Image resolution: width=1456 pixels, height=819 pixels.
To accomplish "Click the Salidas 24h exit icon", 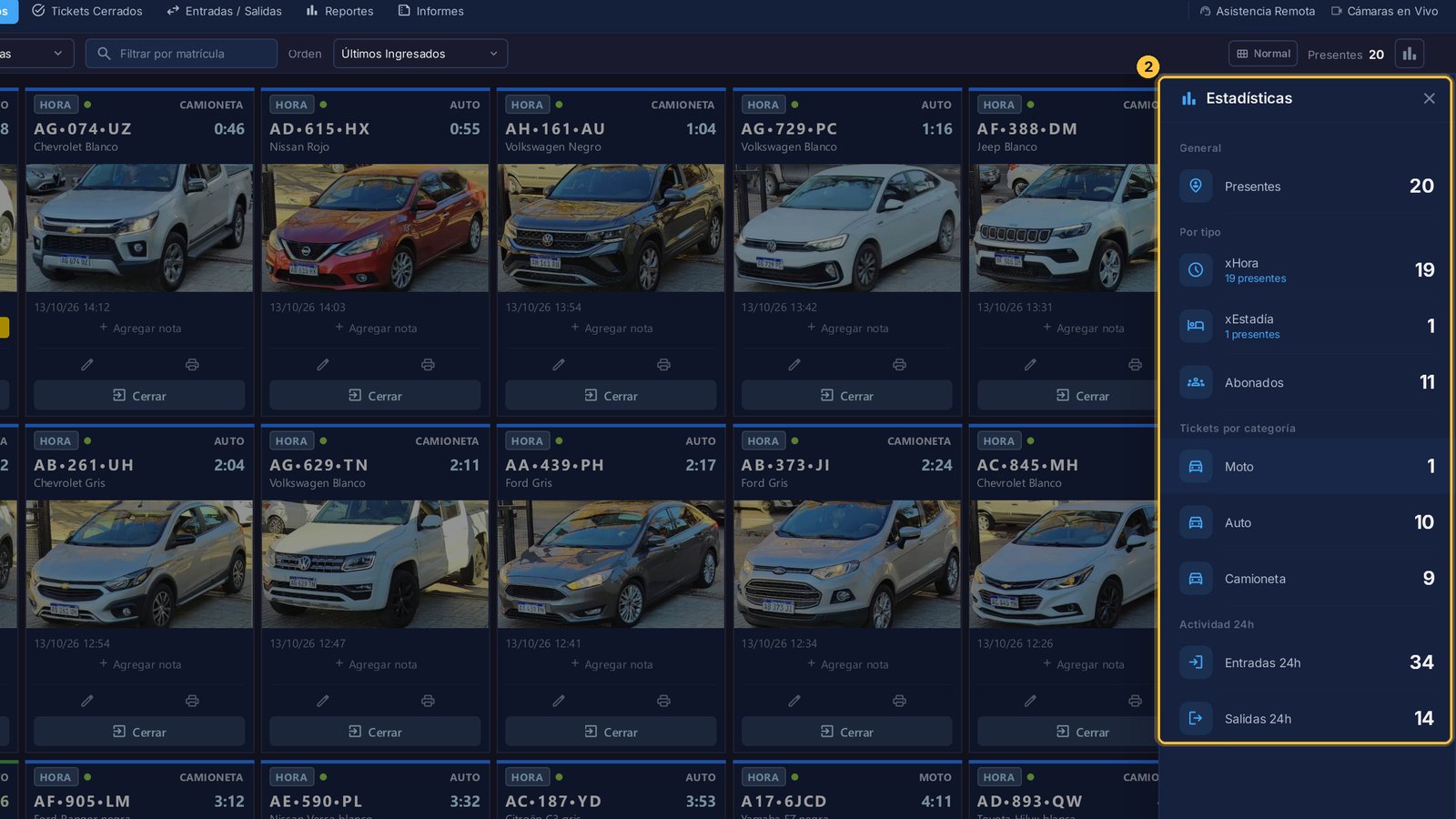I will [x=1196, y=718].
